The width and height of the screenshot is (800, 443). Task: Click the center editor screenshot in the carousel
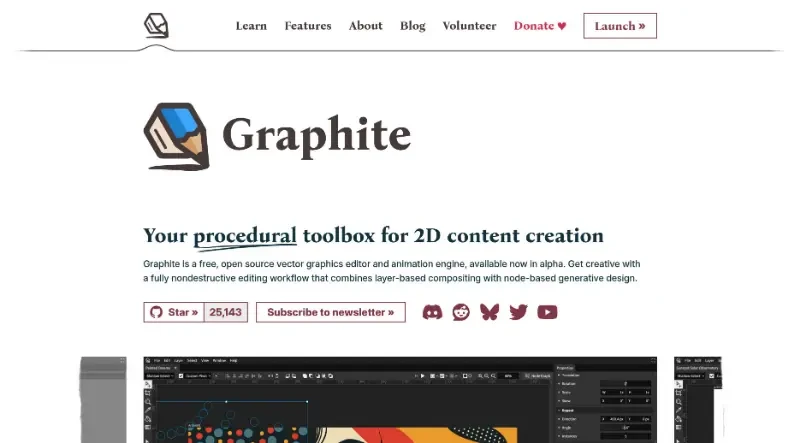coord(400,399)
